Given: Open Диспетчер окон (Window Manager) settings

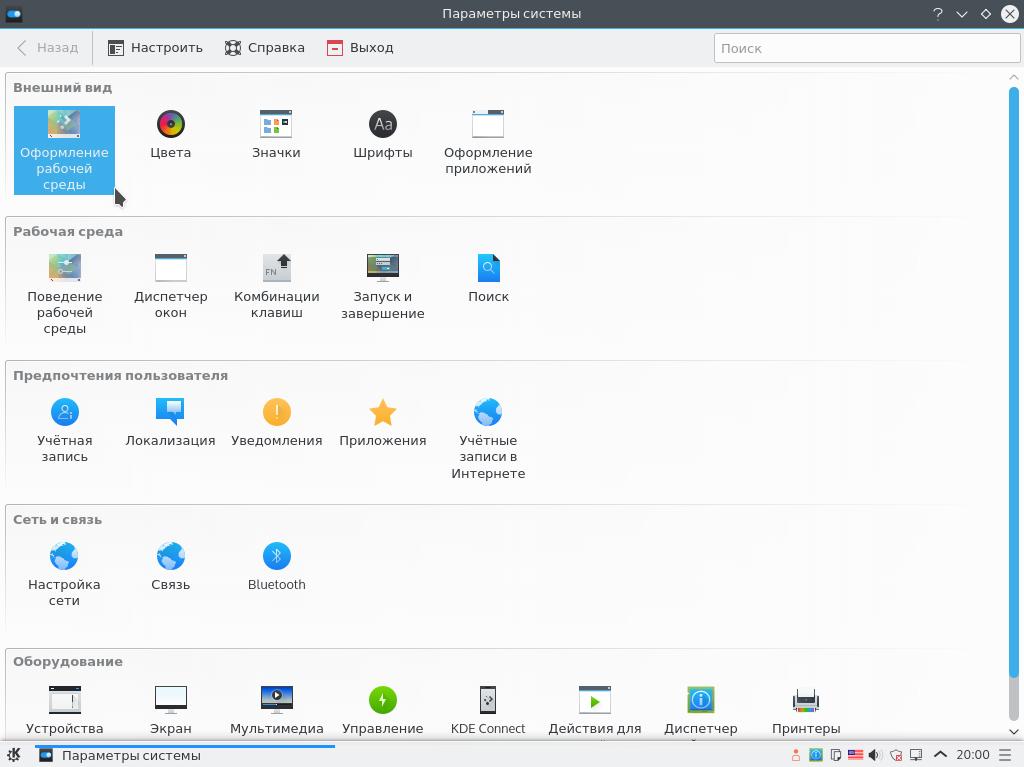Looking at the screenshot, I should pos(170,286).
